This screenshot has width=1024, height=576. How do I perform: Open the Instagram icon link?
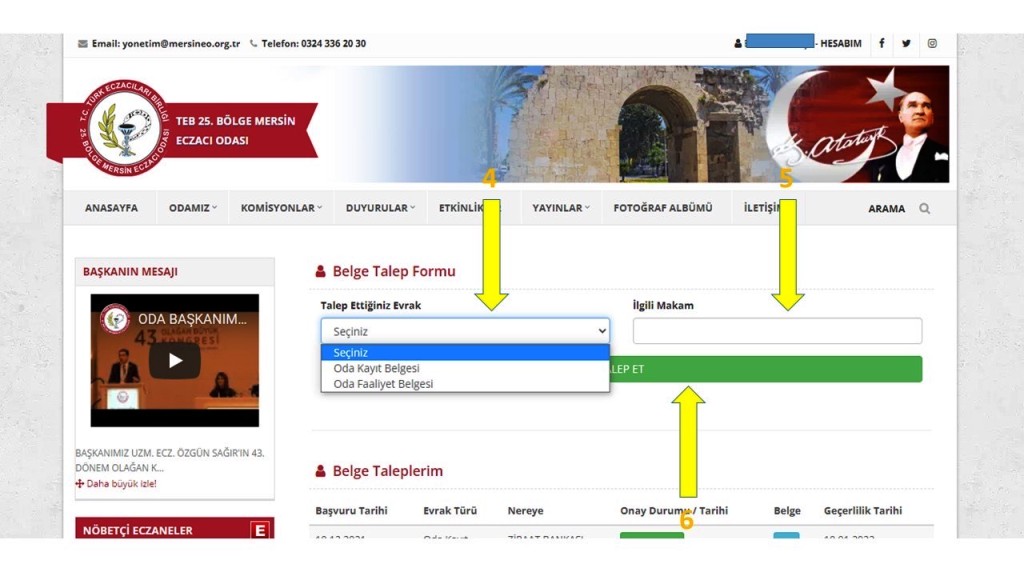(932, 43)
